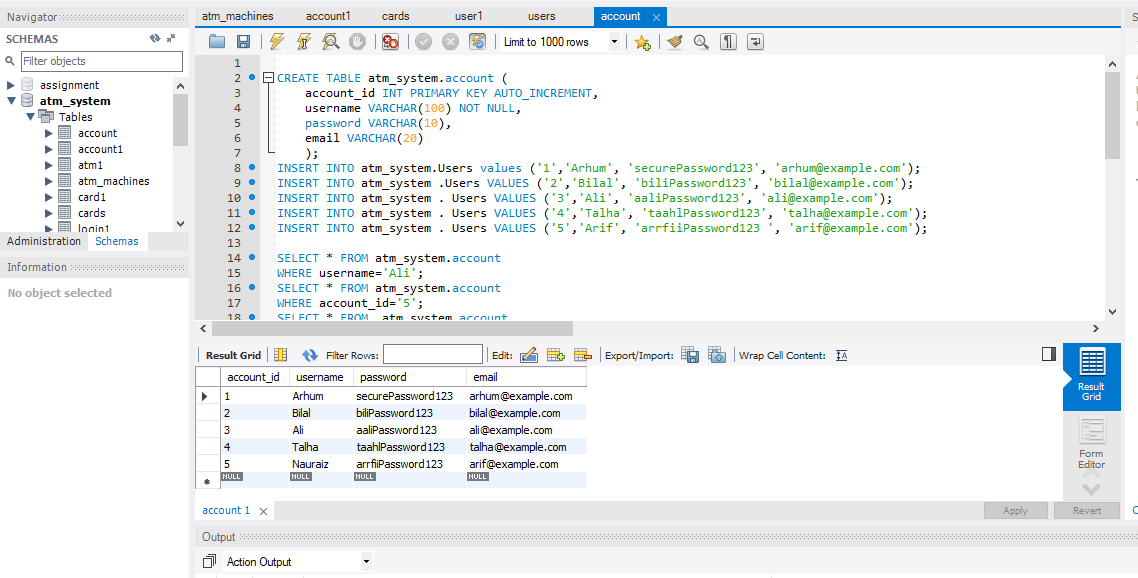Click the Export recordset to file icon
Screen dimensions: 1138x578
pyautogui.click(x=690, y=355)
